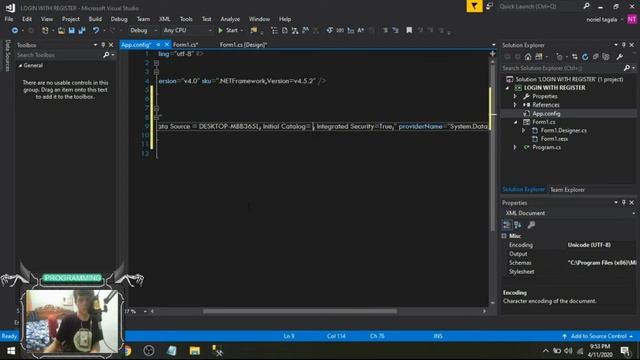Open the Build menu

pyautogui.click(x=95, y=19)
